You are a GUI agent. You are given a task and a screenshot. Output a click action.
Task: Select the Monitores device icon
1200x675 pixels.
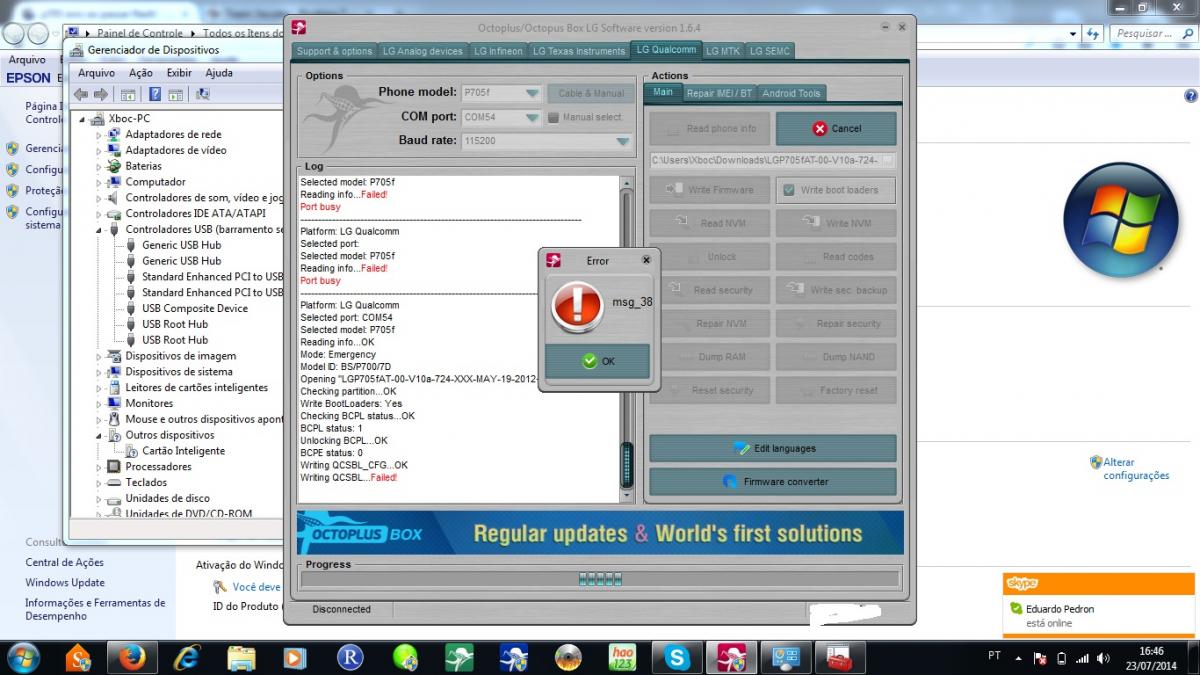115,403
